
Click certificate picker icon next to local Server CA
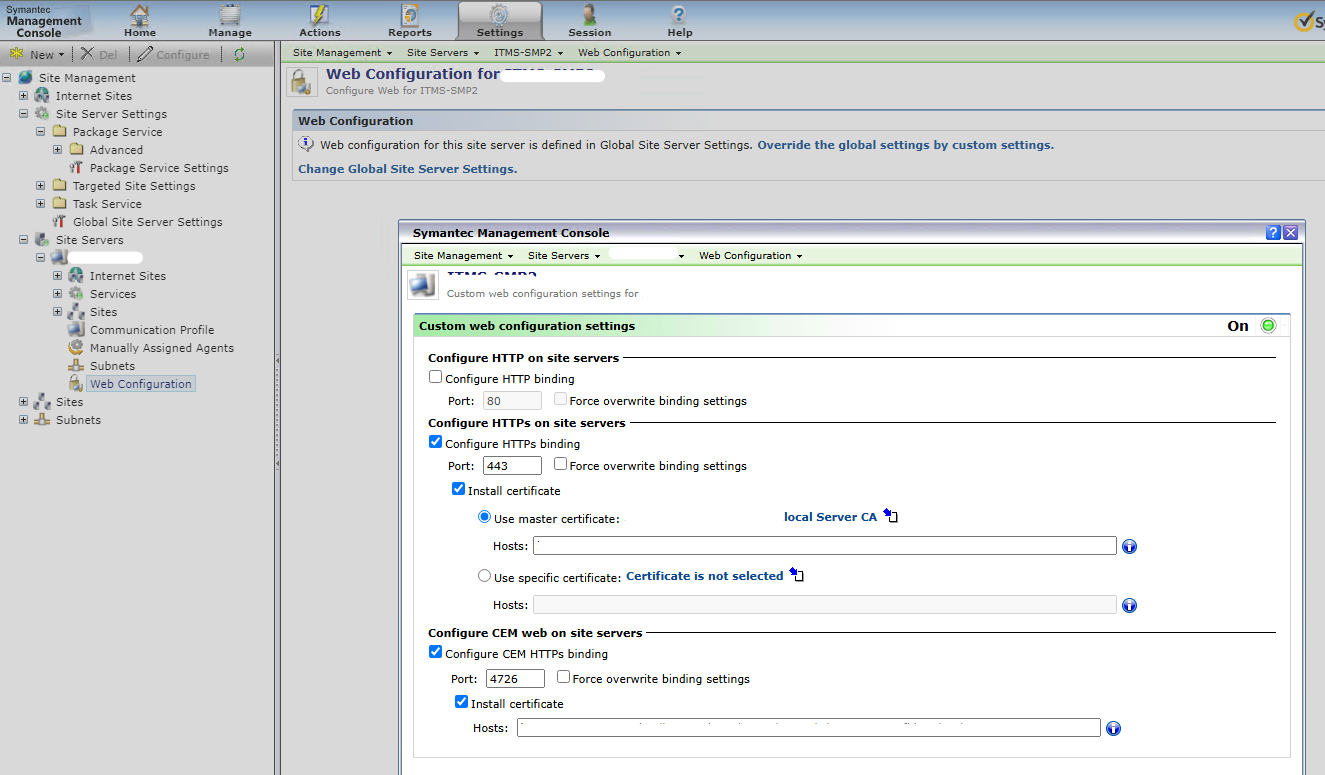click(890, 517)
